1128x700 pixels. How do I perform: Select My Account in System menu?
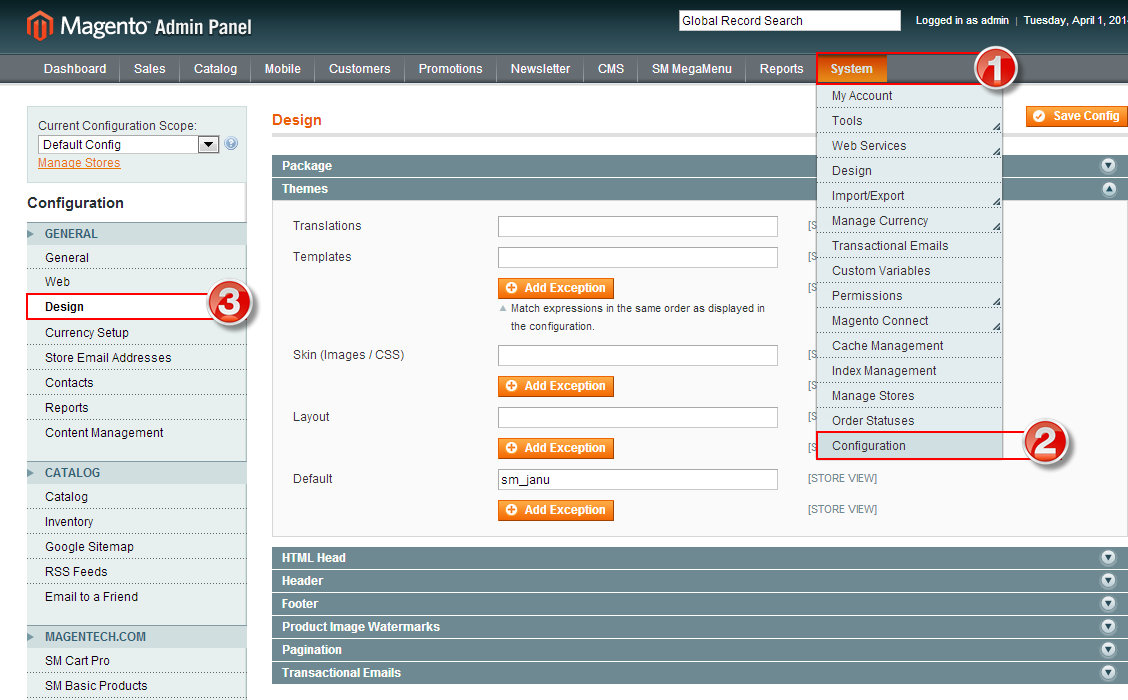pos(909,96)
